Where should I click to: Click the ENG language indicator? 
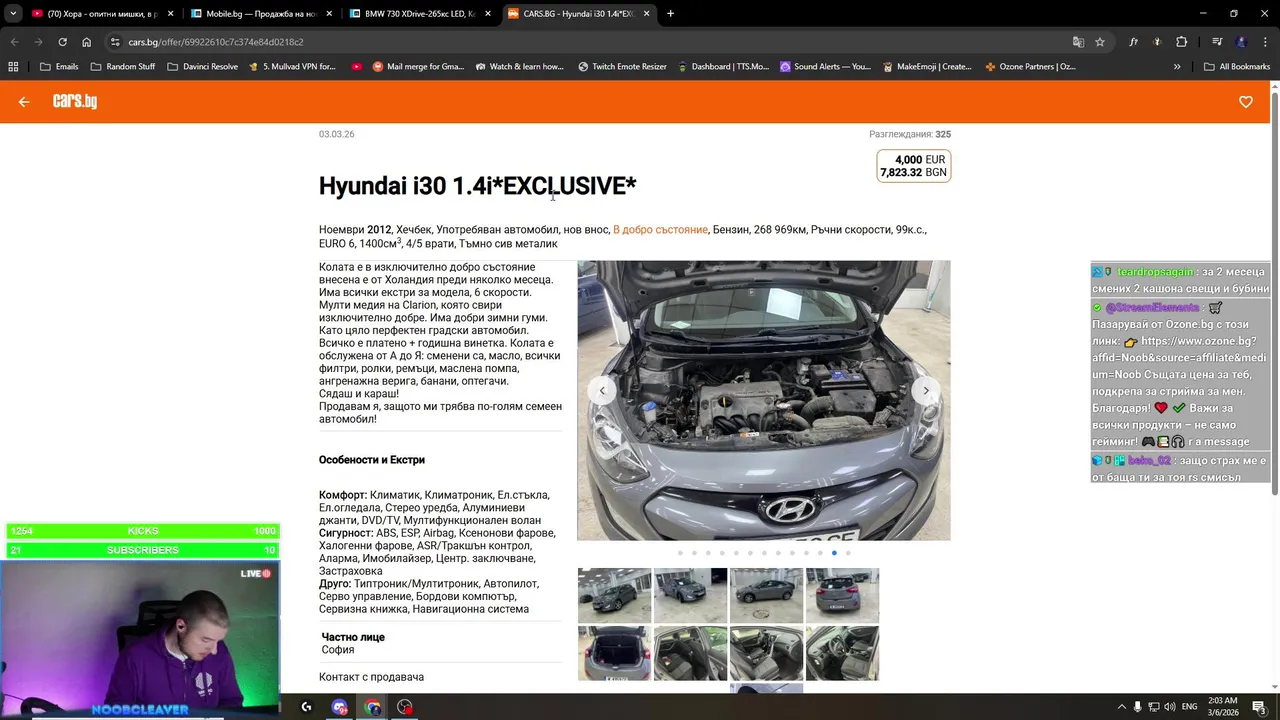[x=1190, y=707]
